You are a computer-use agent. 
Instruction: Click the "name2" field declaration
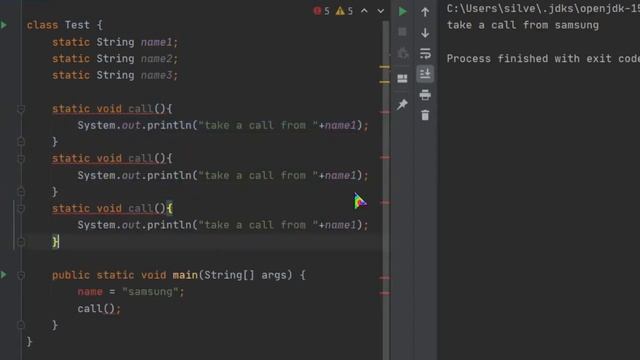click(x=115, y=59)
